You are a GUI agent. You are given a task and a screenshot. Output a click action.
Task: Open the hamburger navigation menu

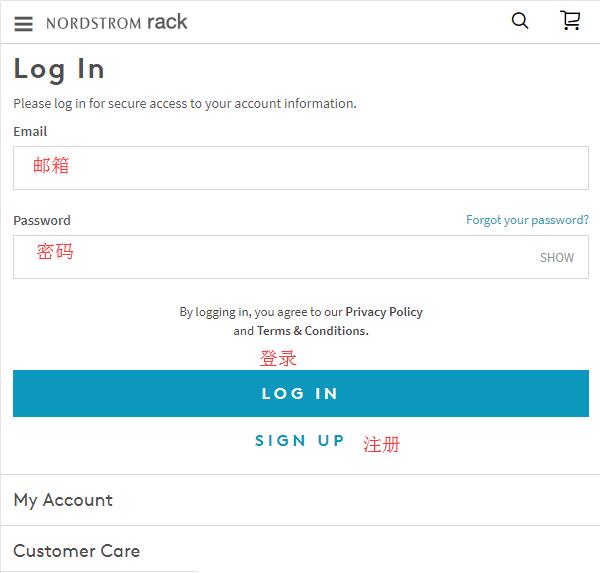pyautogui.click(x=23, y=24)
